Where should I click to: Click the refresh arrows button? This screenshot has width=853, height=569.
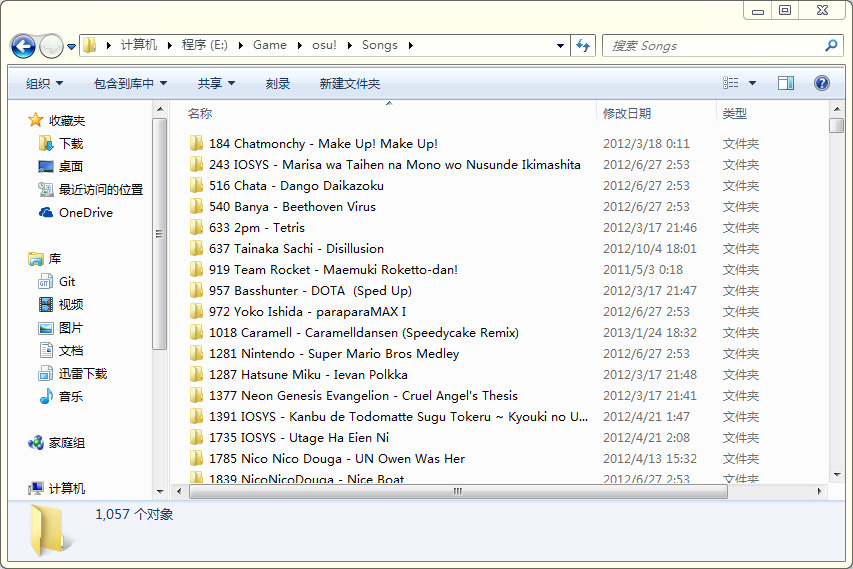tap(583, 46)
